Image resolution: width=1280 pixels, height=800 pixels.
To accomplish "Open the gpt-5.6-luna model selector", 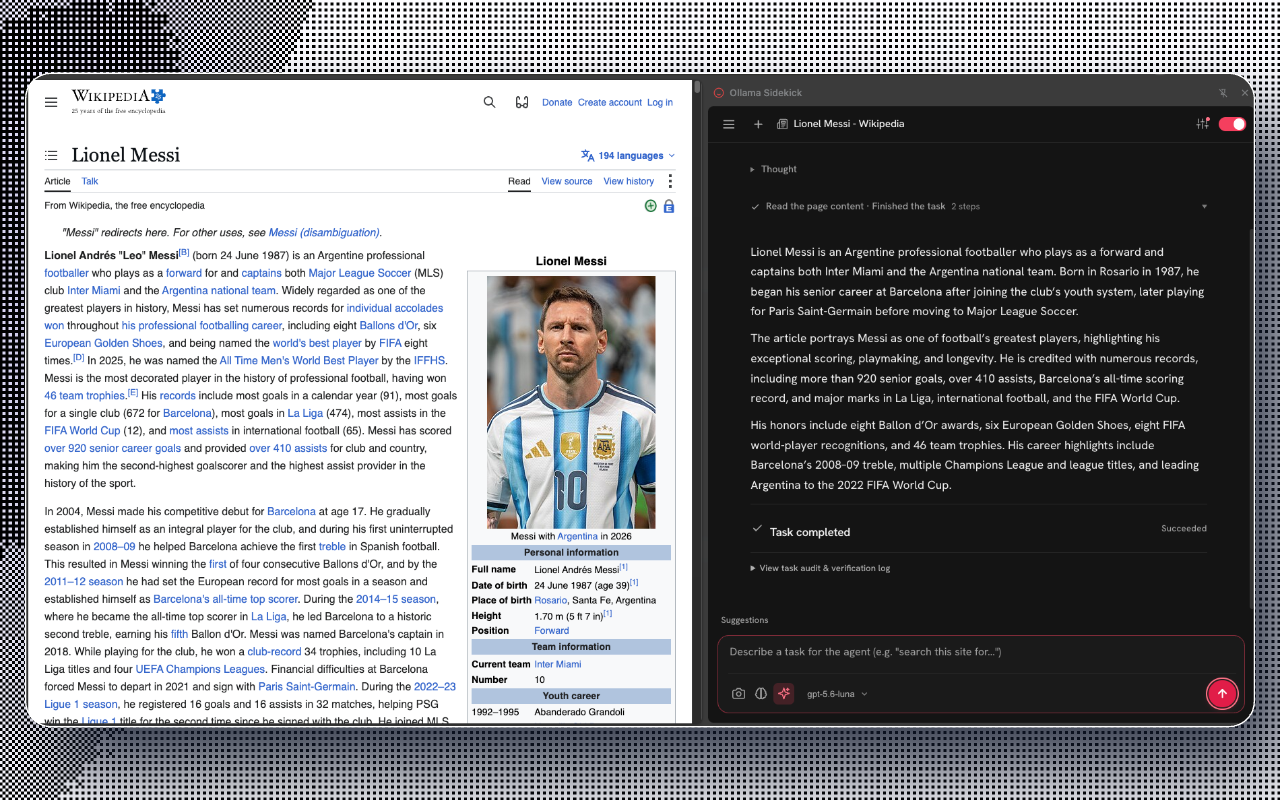I will pyautogui.click(x=837, y=694).
